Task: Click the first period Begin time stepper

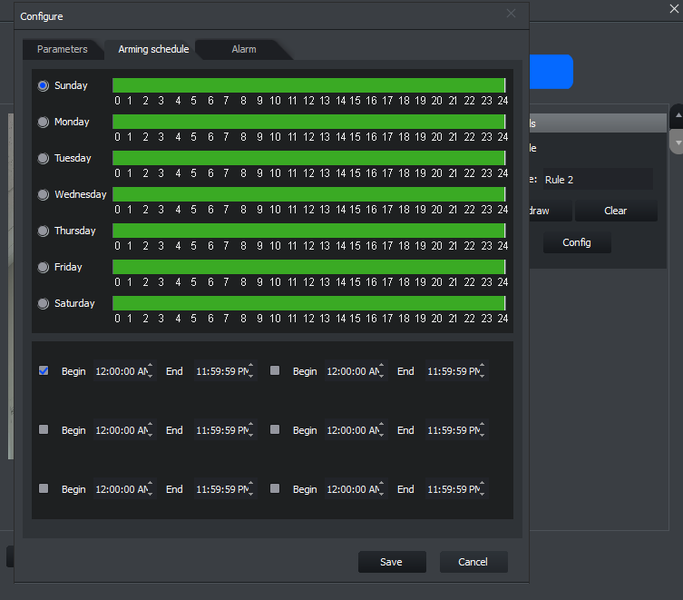Action: point(150,371)
